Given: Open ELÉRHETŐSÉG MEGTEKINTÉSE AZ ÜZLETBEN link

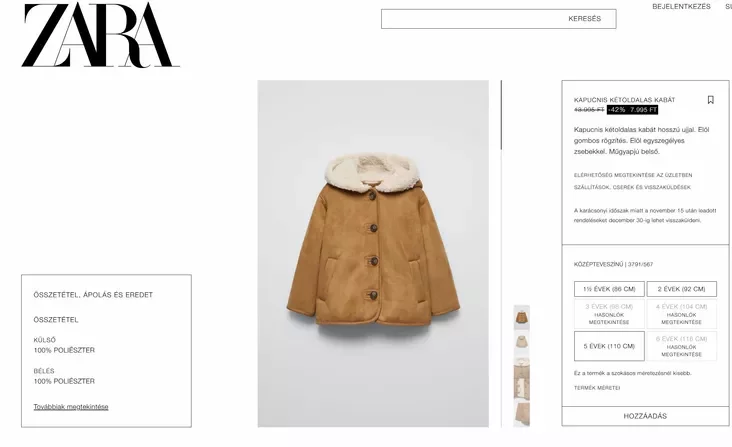Looking at the screenshot, I should (x=633, y=175).
